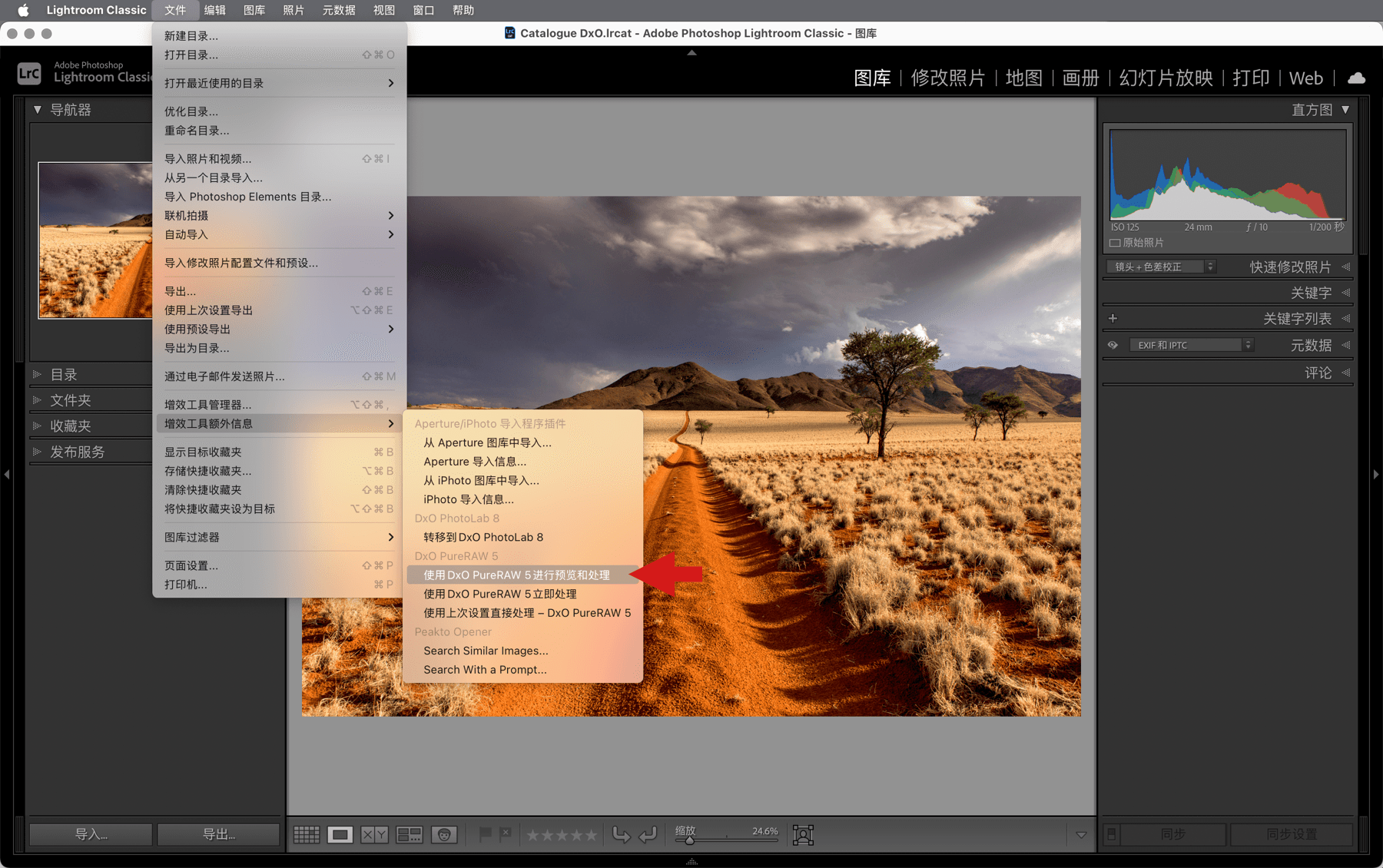Enable the 原始照片 checkbox
This screenshot has width=1383, height=868.
tap(1115, 243)
